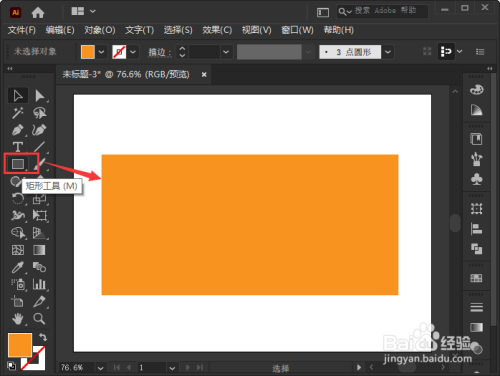Image resolution: width=500 pixels, height=376 pixels.
Task: Select the Direct Selection tool
Action: (40, 96)
